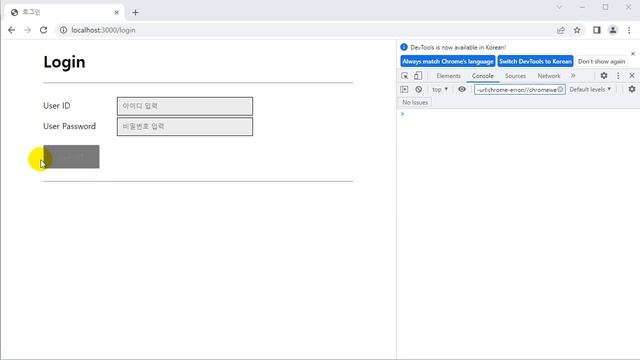The height and width of the screenshot is (360, 640).
Task: Open the top JavaScript context dropdown
Action: tap(440, 89)
